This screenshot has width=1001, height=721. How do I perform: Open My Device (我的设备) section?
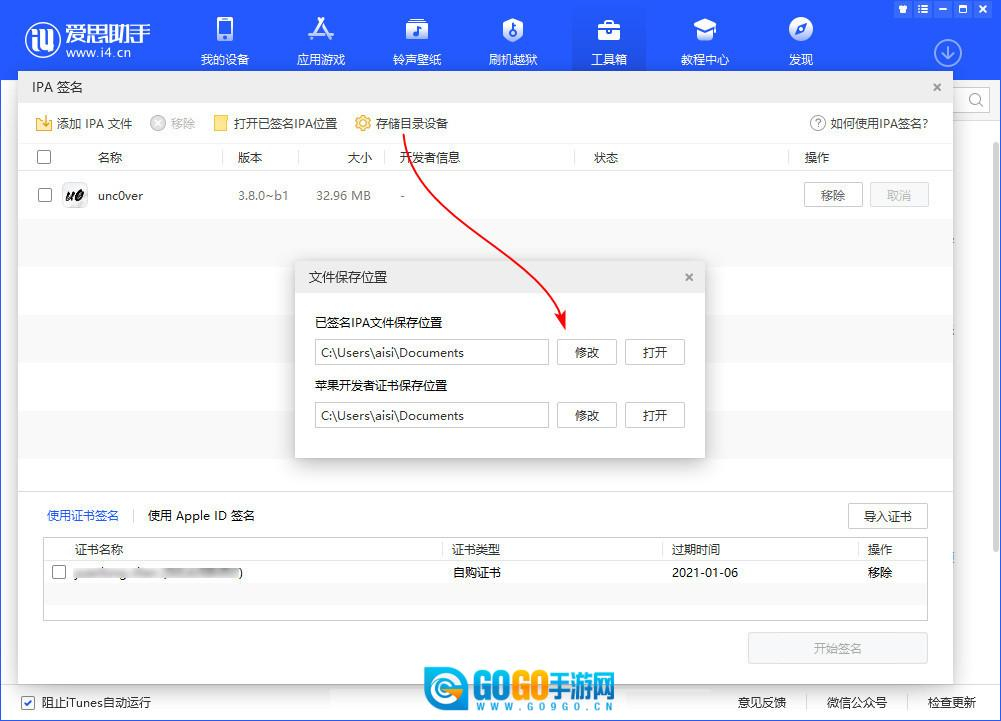point(225,41)
